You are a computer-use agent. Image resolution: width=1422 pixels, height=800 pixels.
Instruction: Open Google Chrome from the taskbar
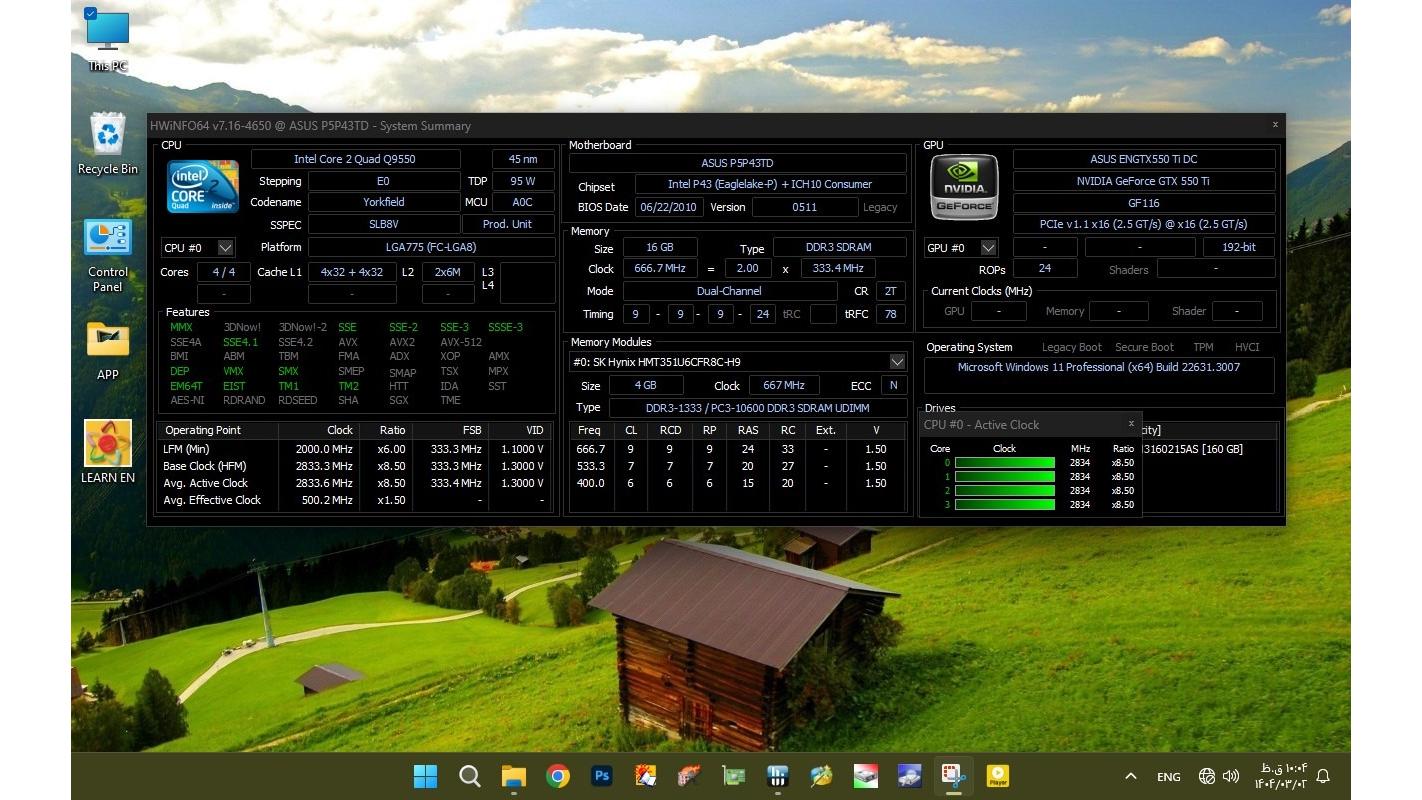pyautogui.click(x=558, y=776)
